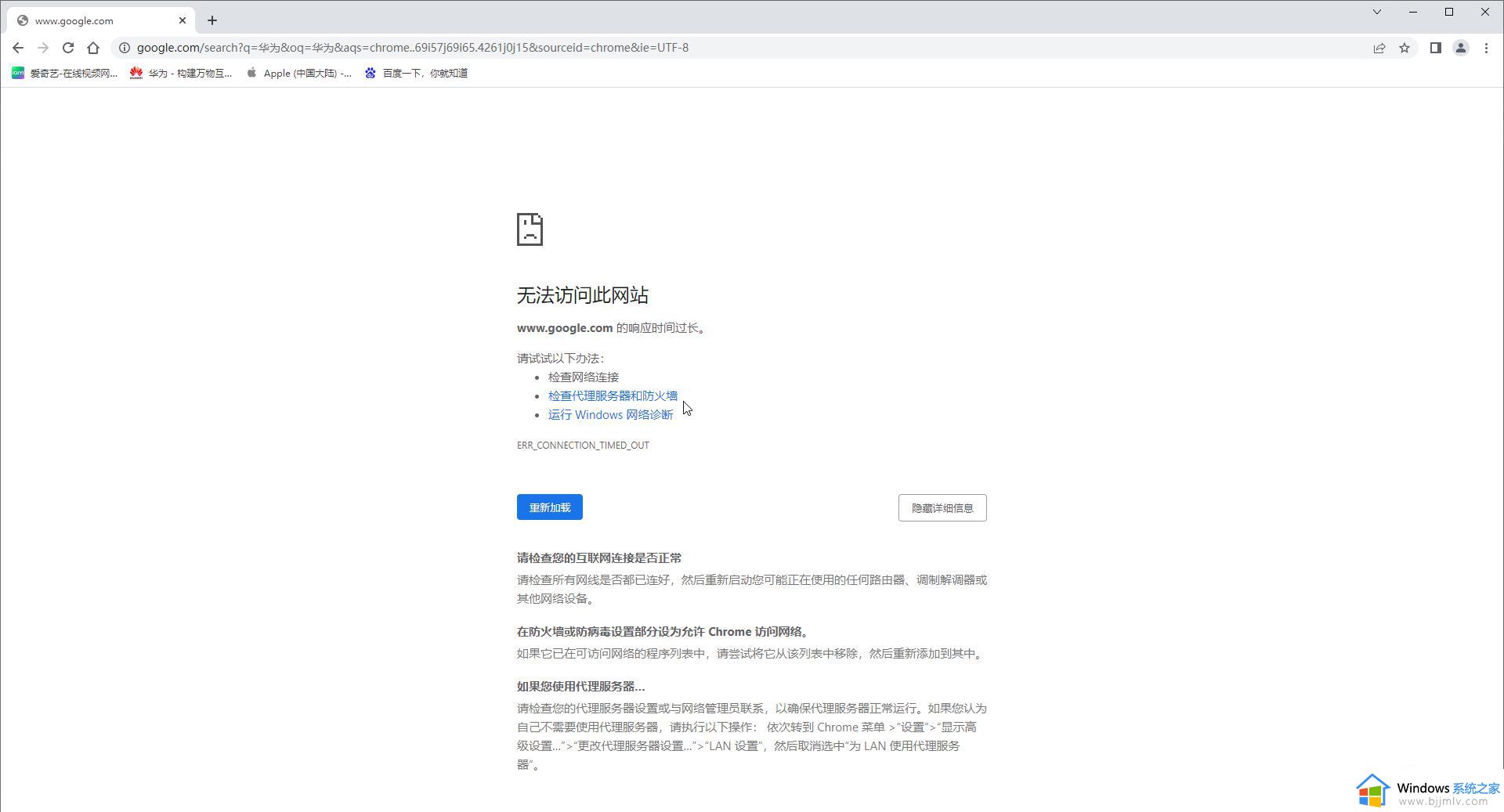The width and height of the screenshot is (1504, 812).
Task: Open the home page via house icon
Action: point(93,48)
